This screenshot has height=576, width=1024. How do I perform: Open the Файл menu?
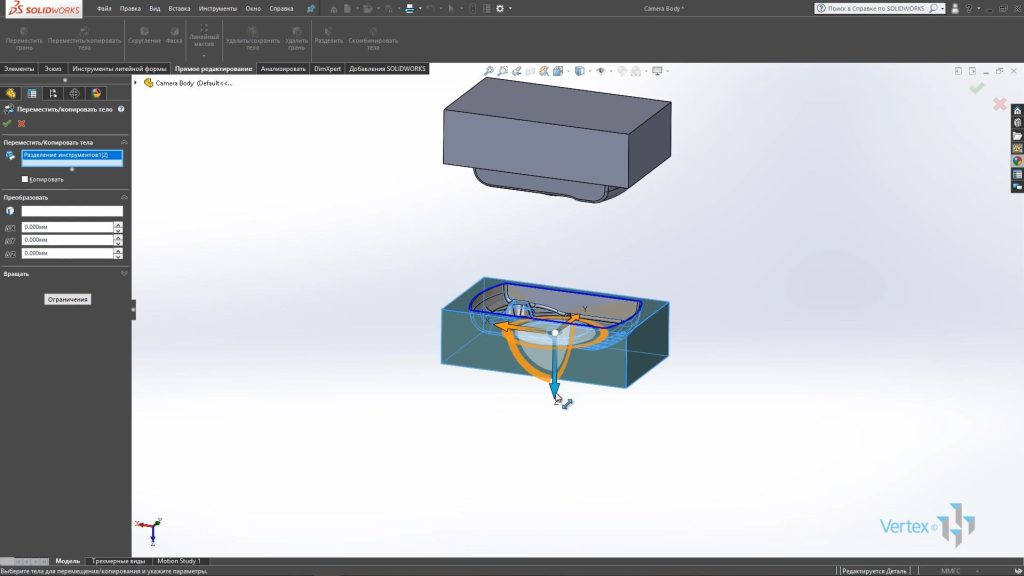coord(104,8)
